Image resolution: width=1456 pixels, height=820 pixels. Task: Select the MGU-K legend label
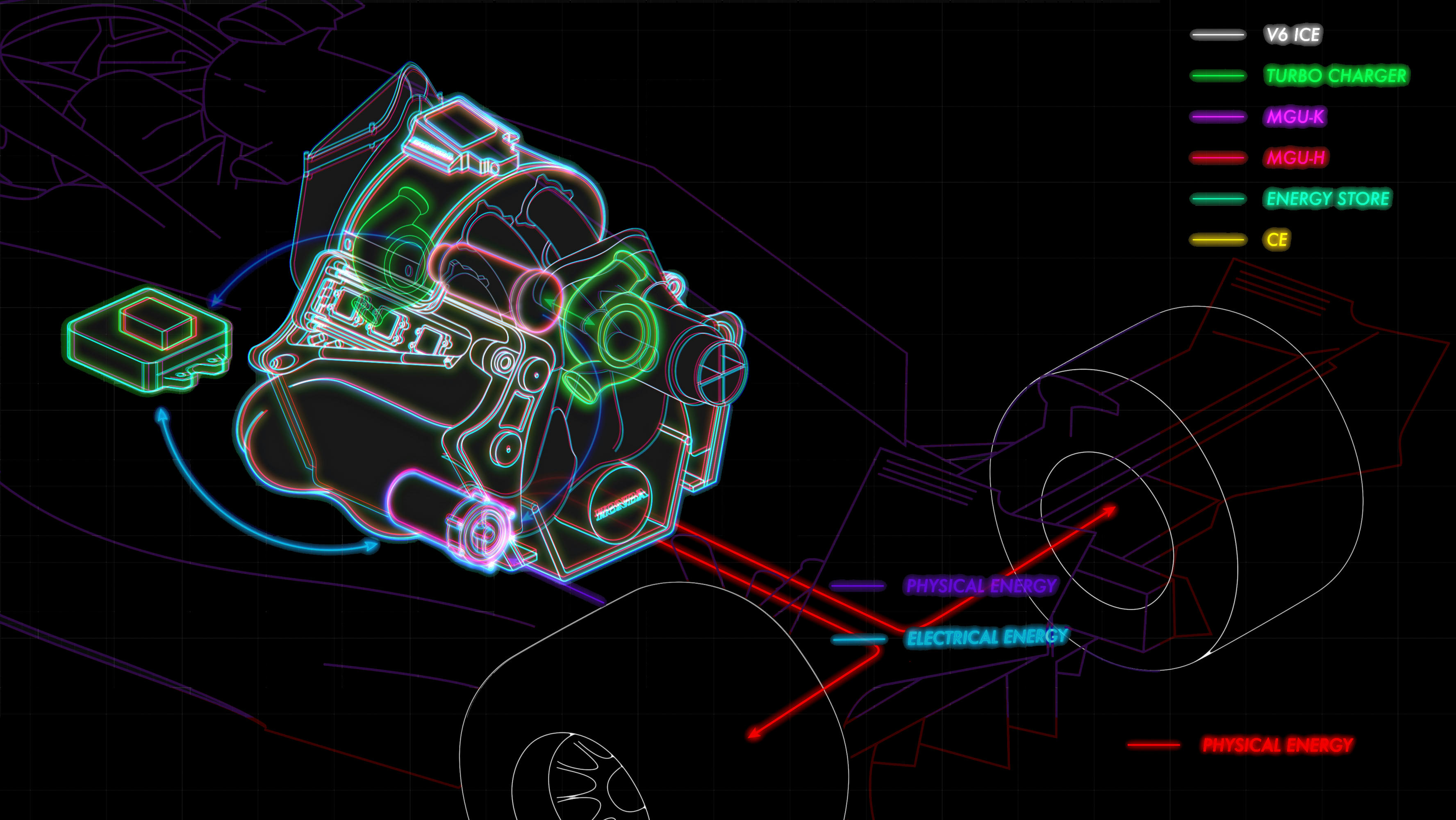pos(1295,117)
